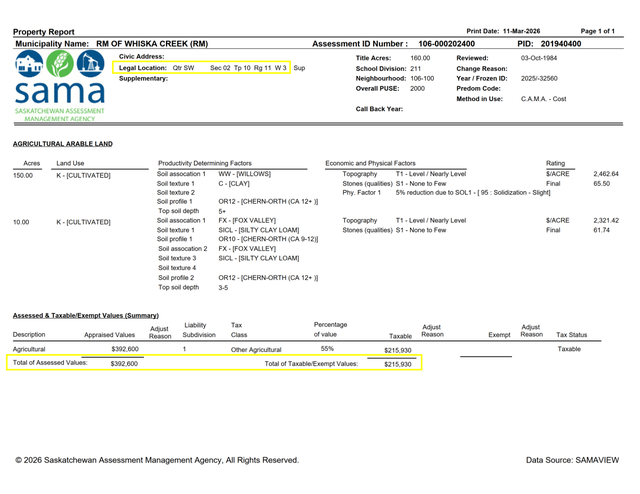Click the Assessed & Taxable/Exempt Values heading
The image size is (640, 494).
tap(86, 314)
